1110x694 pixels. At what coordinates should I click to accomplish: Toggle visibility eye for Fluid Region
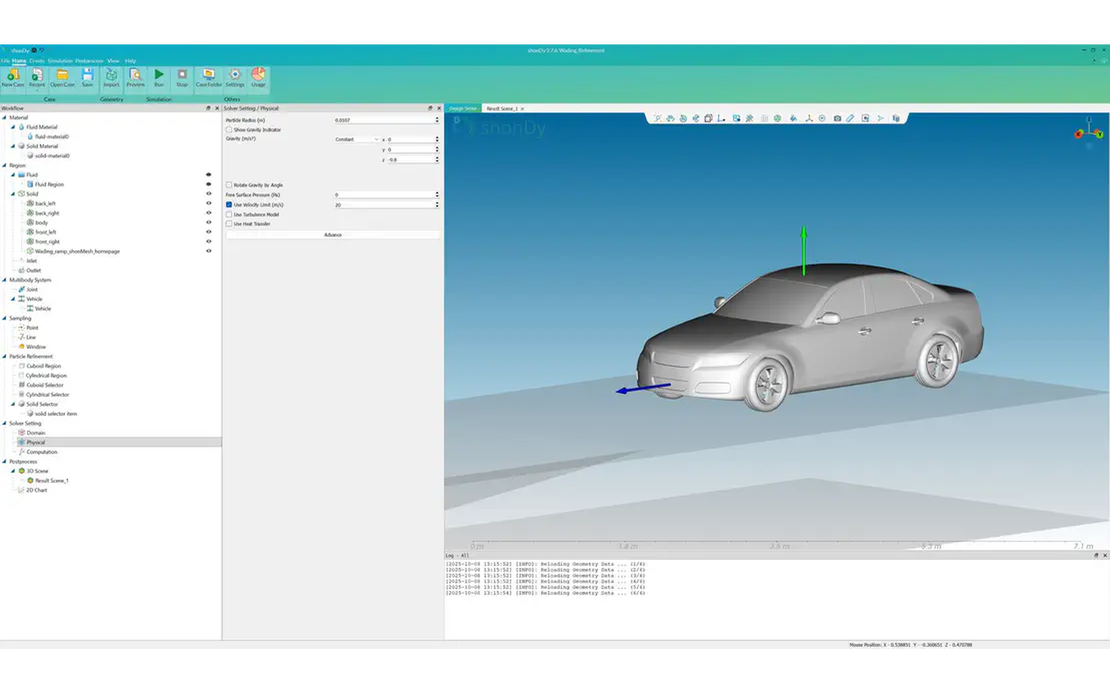[x=208, y=184]
